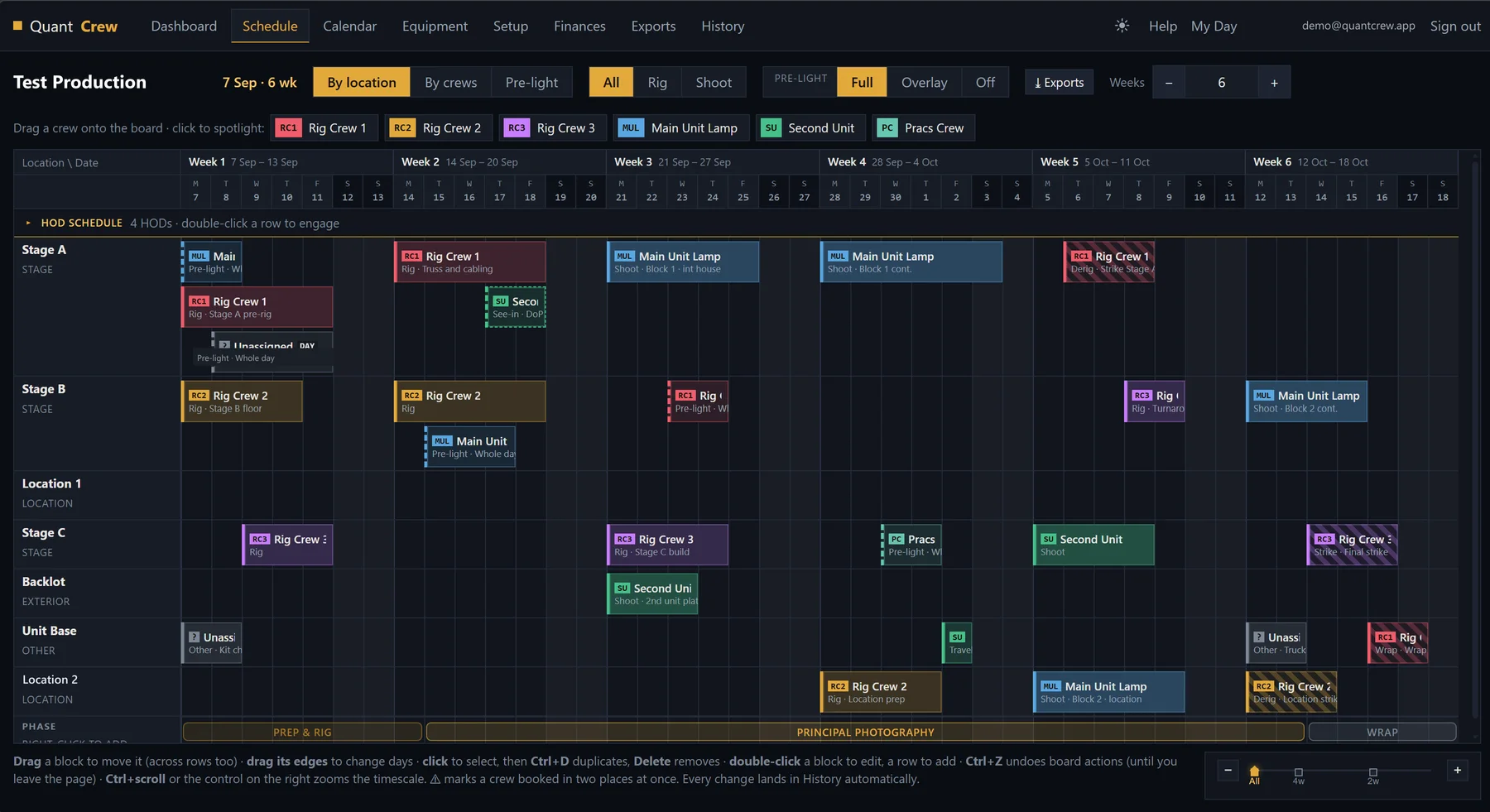This screenshot has height=812, width=1490.
Task: Click the Weeks value field showing 6
Action: point(1221,83)
